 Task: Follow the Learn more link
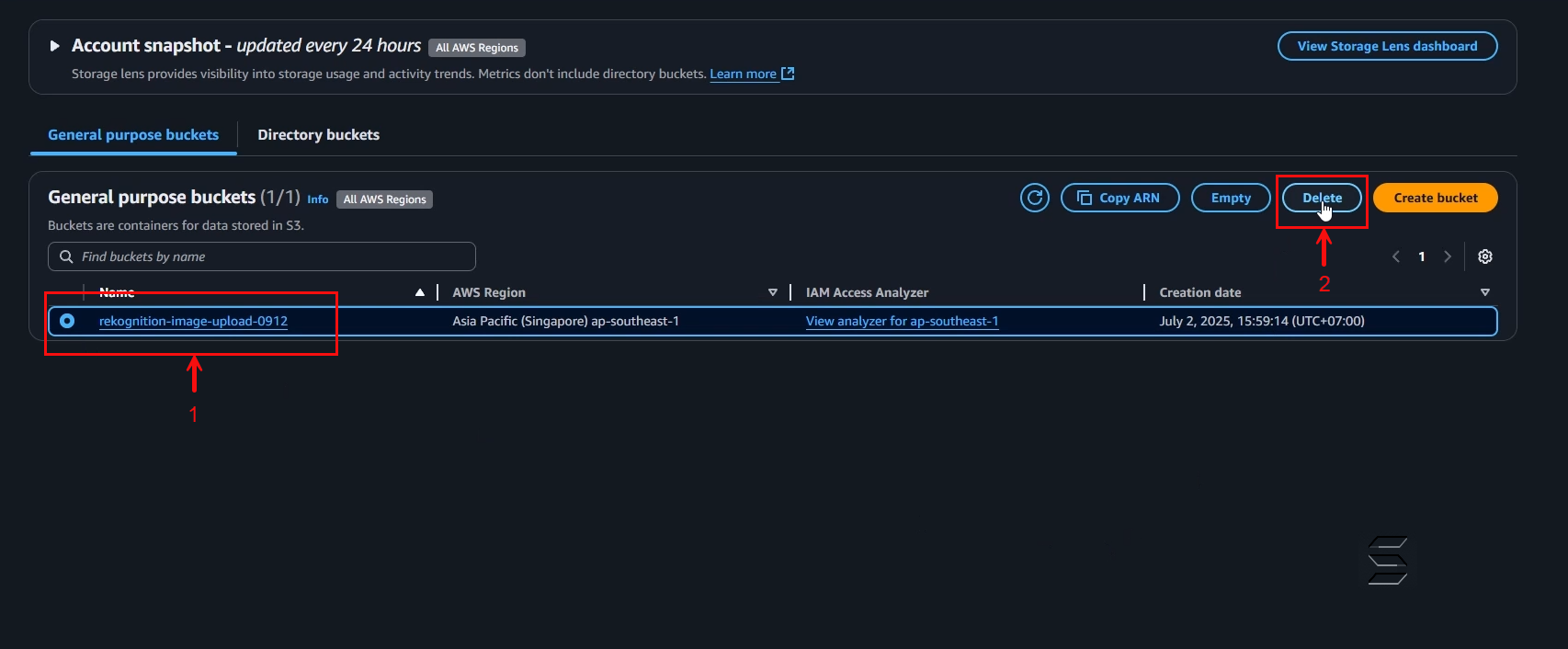(743, 74)
